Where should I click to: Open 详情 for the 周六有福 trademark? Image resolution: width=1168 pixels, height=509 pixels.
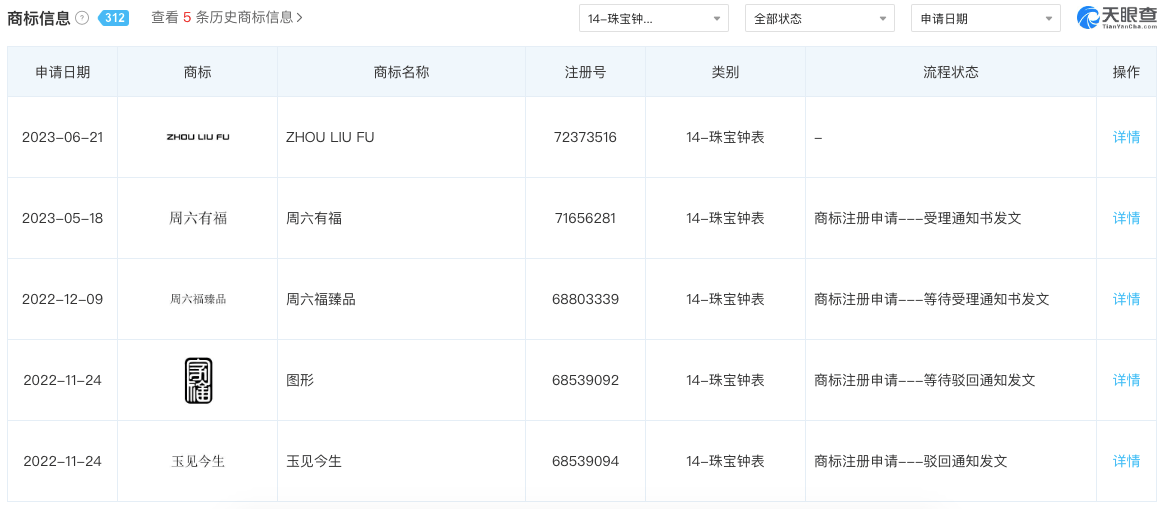[x=1126, y=218]
